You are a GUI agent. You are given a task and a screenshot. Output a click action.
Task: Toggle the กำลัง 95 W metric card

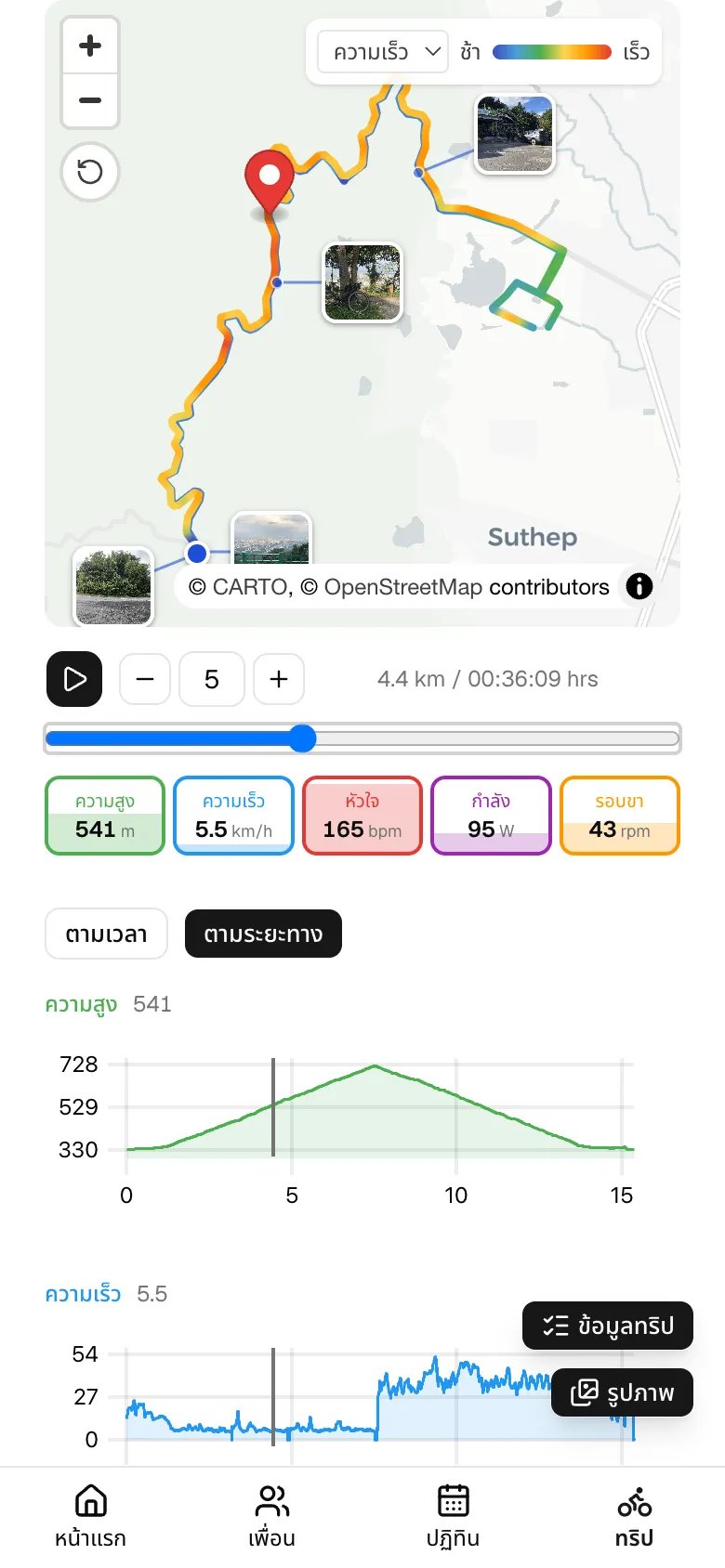pos(491,816)
